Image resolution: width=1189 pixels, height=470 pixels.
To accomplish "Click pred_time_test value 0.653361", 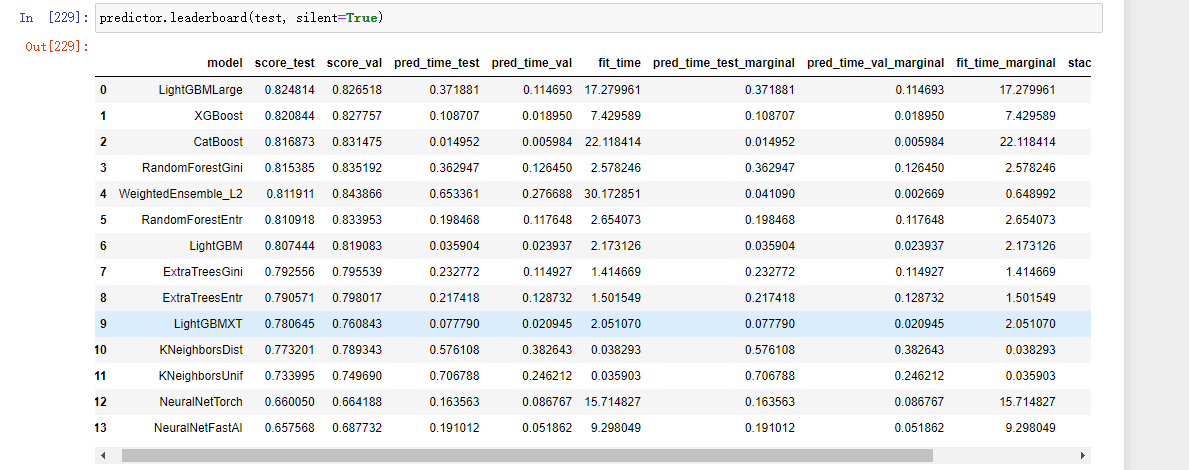I will pyautogui.click(x=455, y=194).
